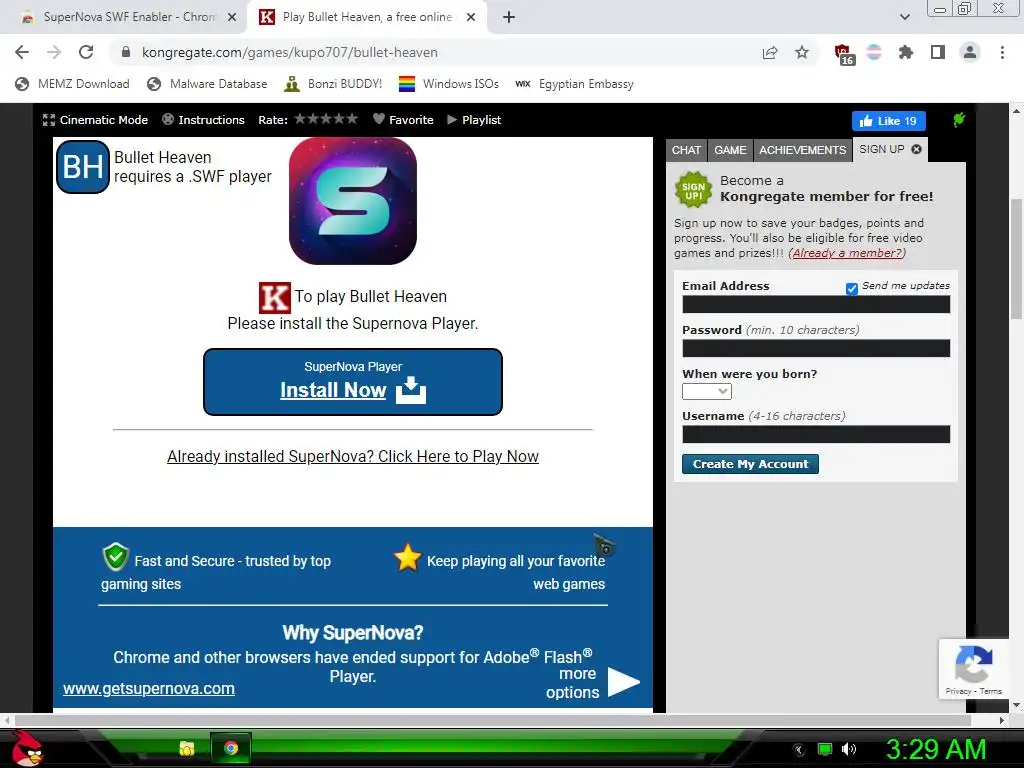Open Chrome three-dot menu
The width and height of the screenshot is (1024, 768).
click(x=1002, y=52)
